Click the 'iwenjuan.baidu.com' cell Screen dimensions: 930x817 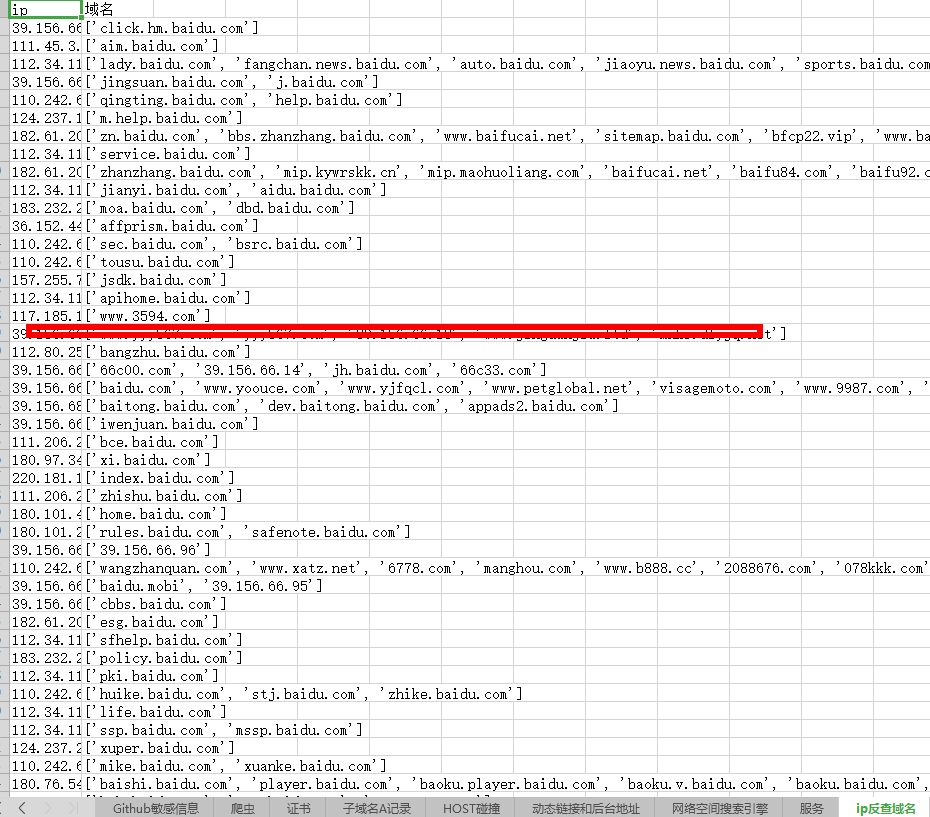coord(172,424)
